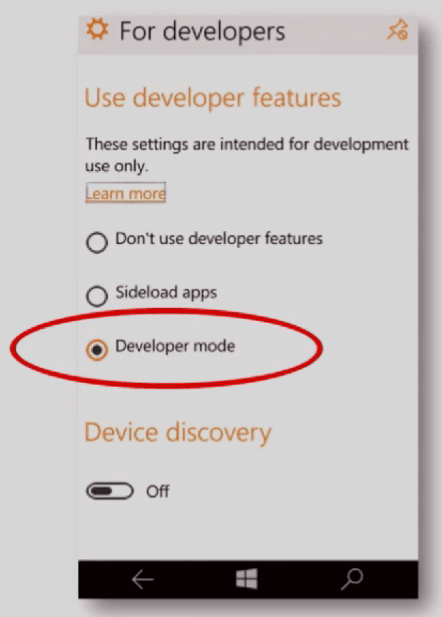Click the Use developer features heading
This screenshot has width=442, height=617.
(213, 98)
